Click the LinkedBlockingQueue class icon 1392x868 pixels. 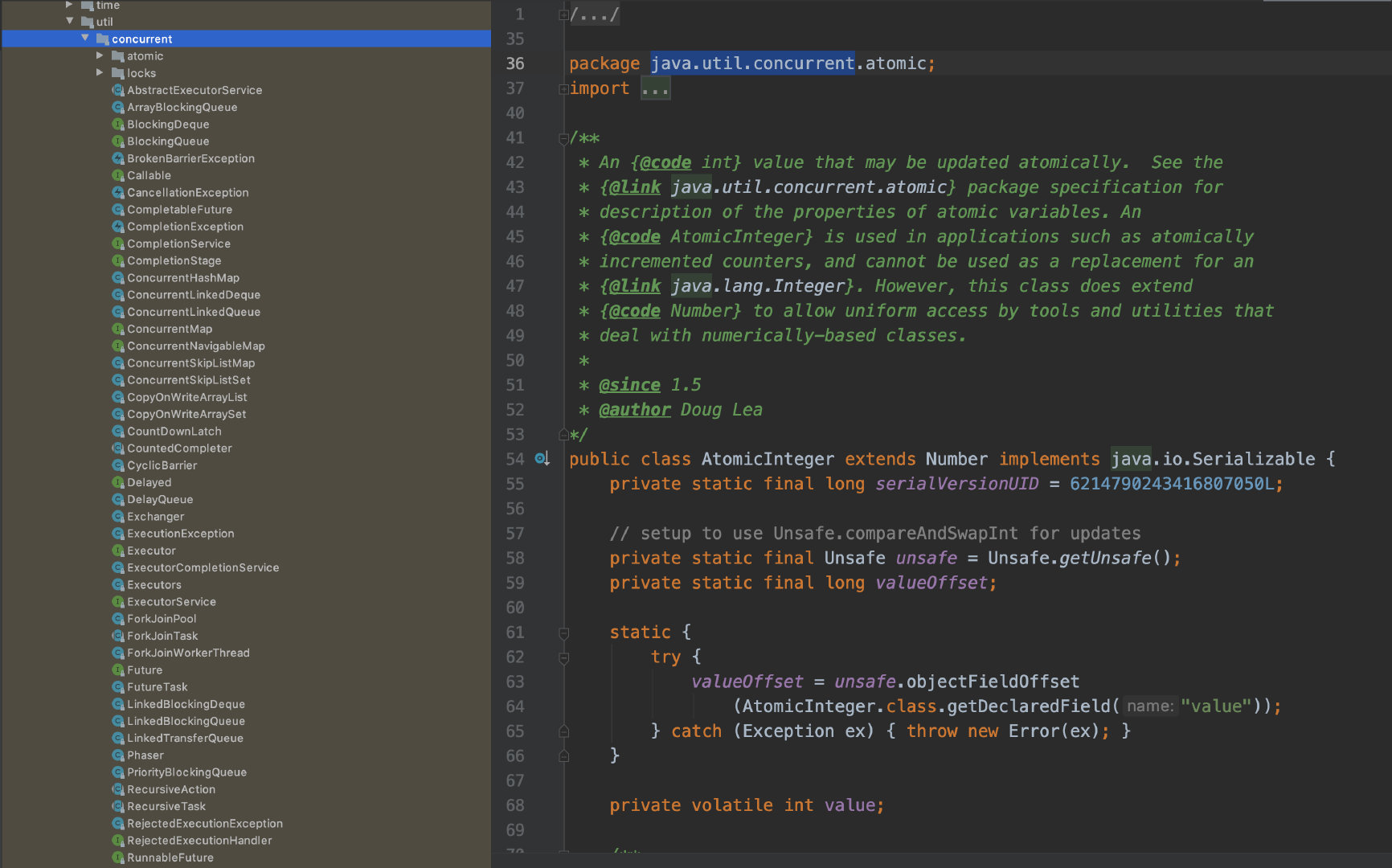[117, 721]
